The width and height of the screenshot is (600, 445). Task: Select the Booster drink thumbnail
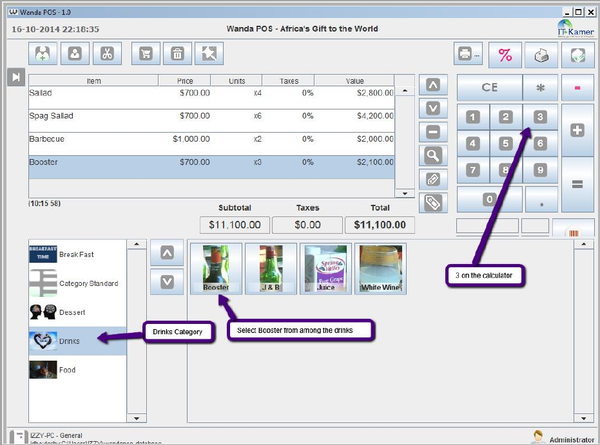215,268
